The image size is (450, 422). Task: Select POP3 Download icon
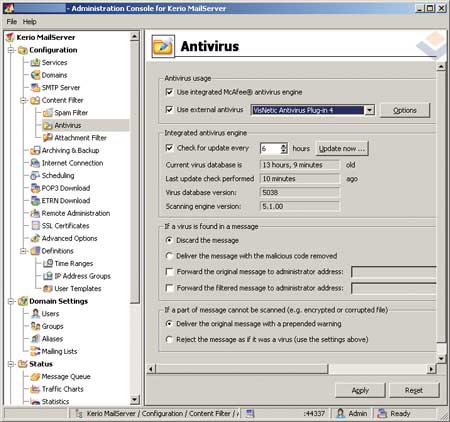click(x=35, y=188)
